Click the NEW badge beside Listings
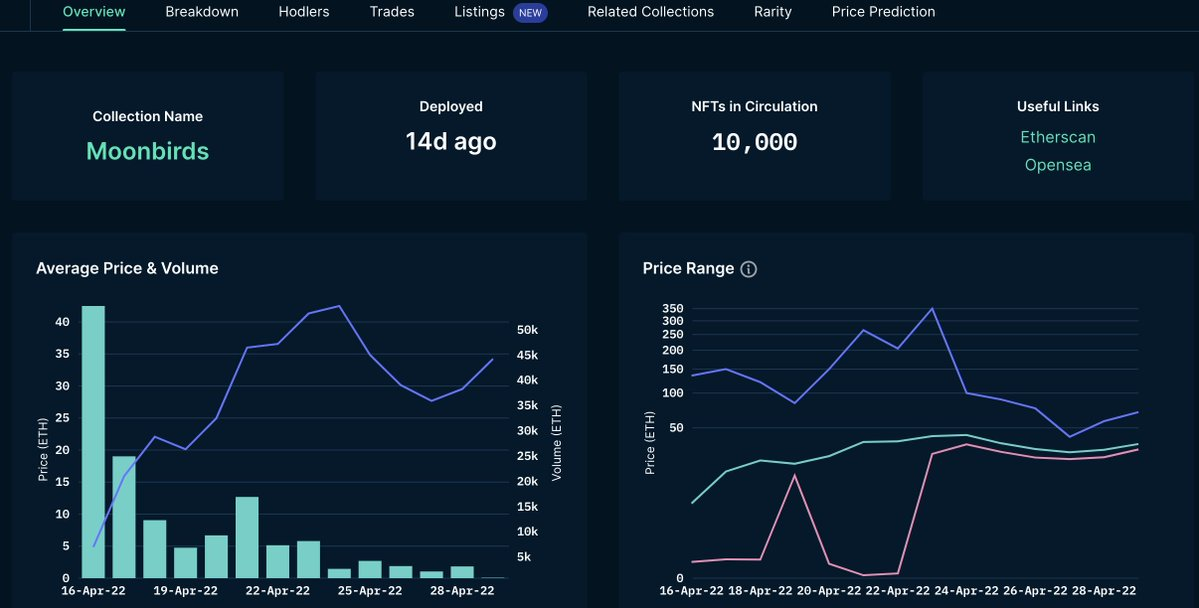 click(530, 13)
